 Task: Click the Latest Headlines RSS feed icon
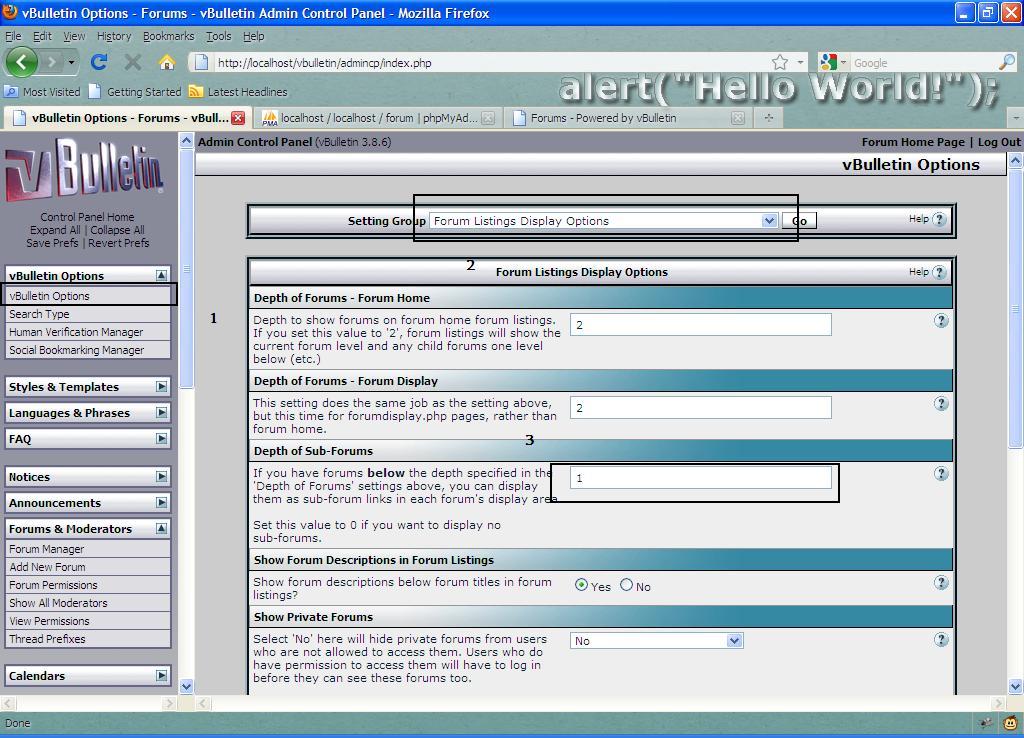(195, 91)
